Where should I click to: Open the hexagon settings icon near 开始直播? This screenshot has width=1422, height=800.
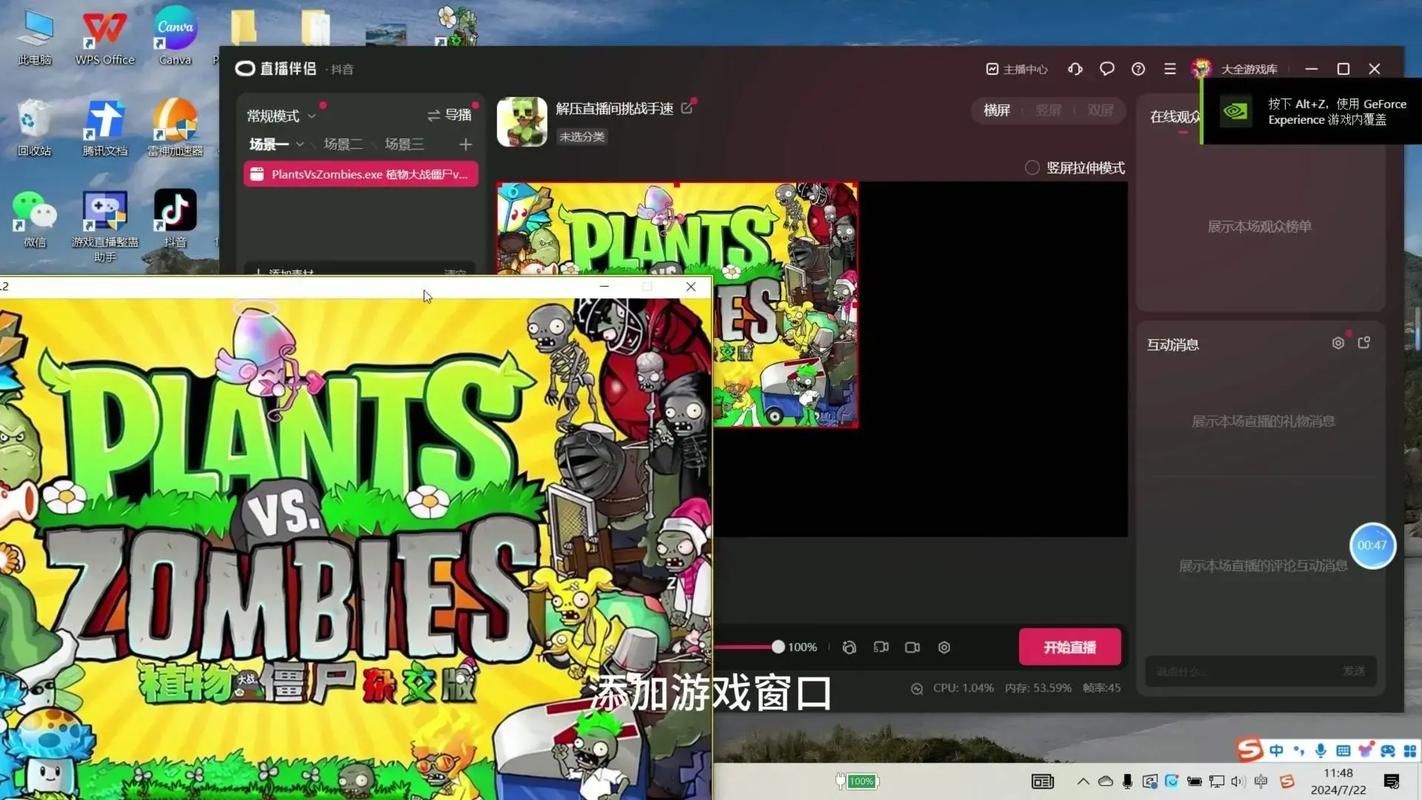click(x=944, y=647)
